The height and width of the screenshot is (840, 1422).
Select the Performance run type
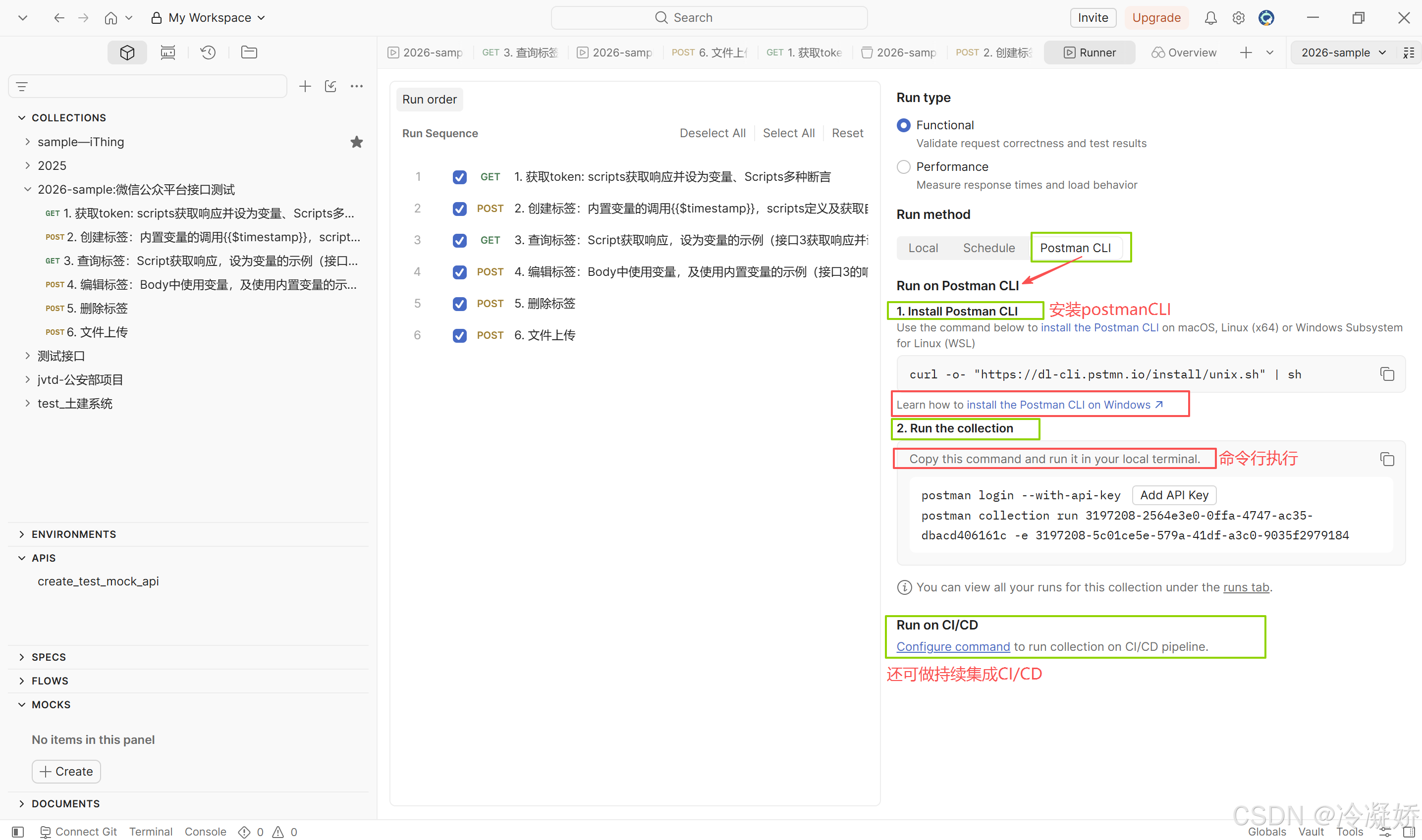(x=903, y=167)
